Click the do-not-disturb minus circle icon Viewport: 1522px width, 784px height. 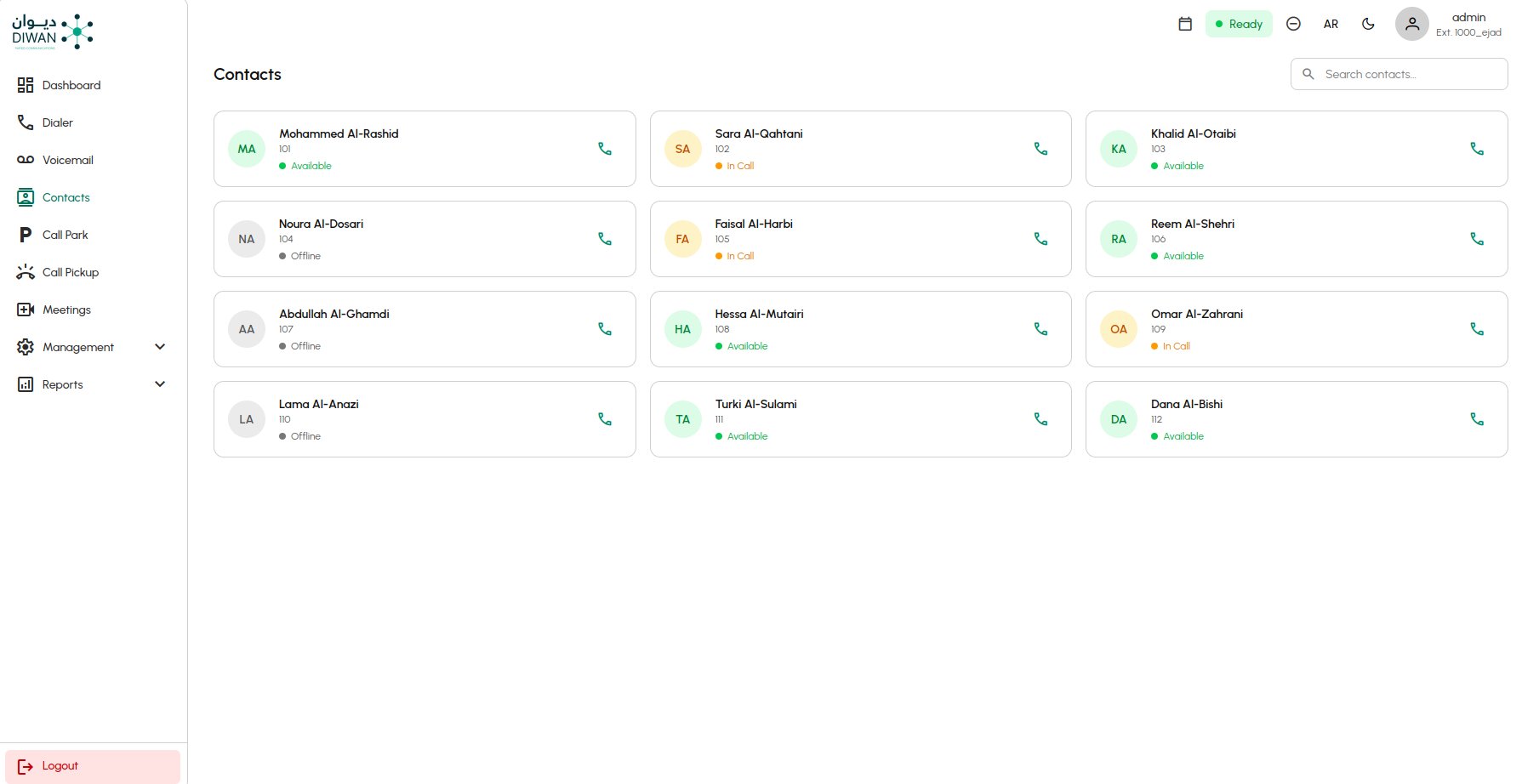coord(1293,24)
